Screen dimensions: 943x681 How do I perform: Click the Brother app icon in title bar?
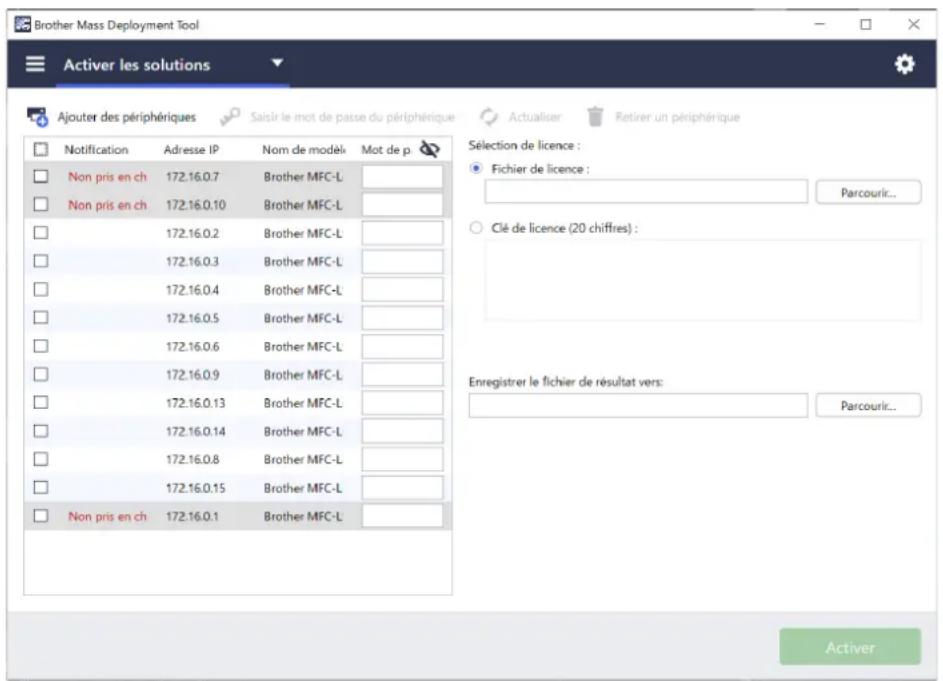tap(22, 24)
